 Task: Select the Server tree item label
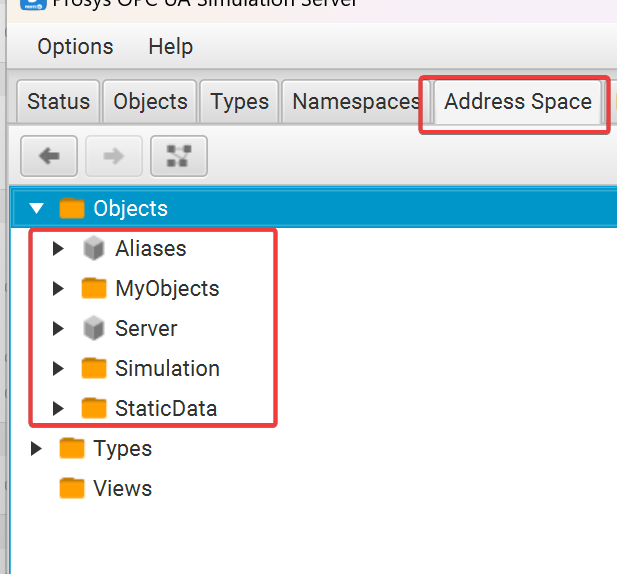pos(146,329)
